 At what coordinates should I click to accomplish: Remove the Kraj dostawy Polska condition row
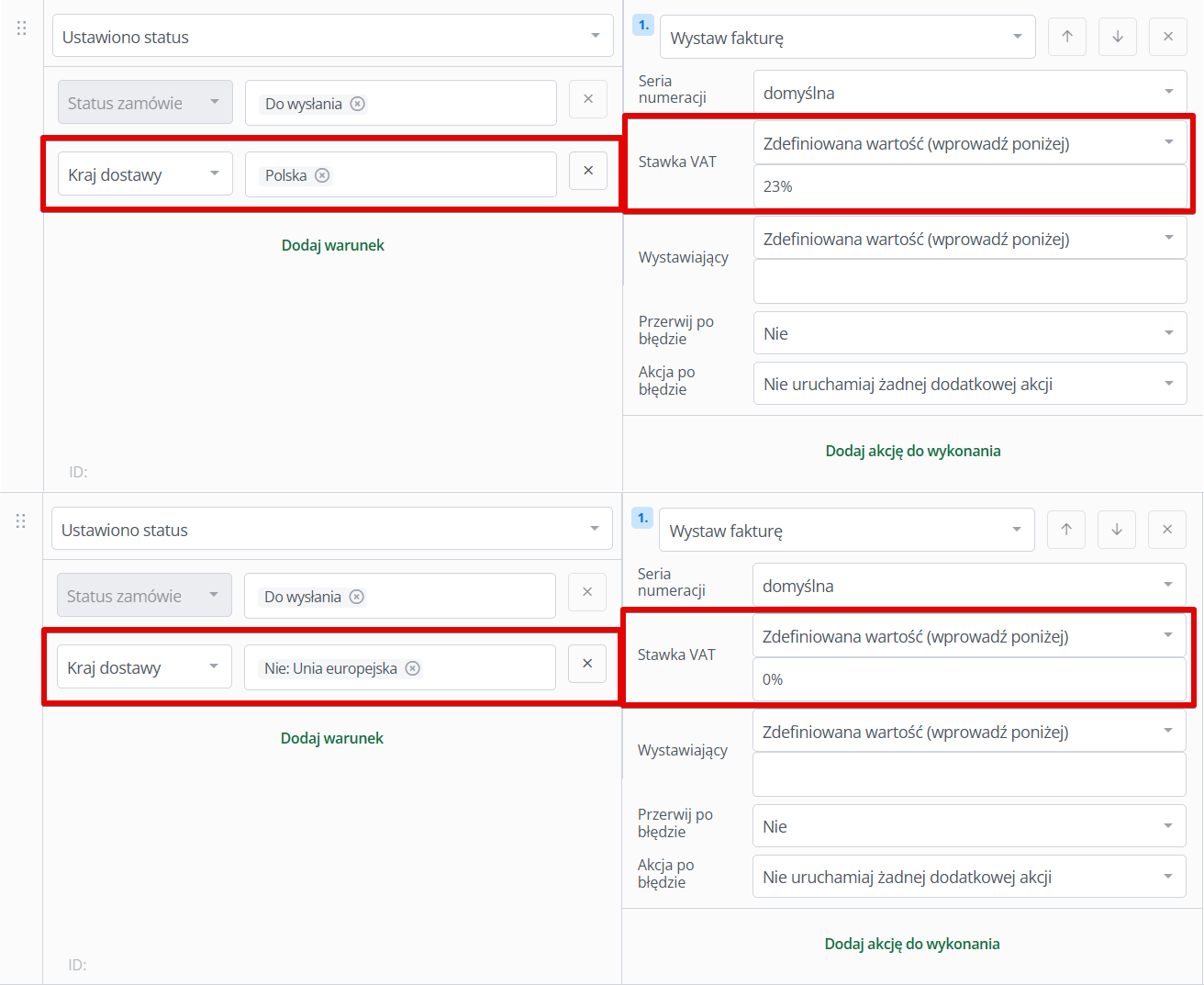(588, 171)
